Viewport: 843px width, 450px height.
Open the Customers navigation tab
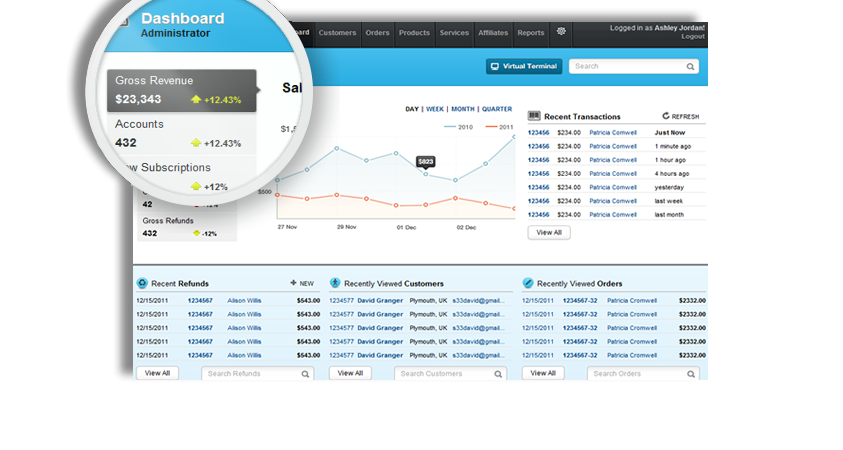(x=337, y=33)
